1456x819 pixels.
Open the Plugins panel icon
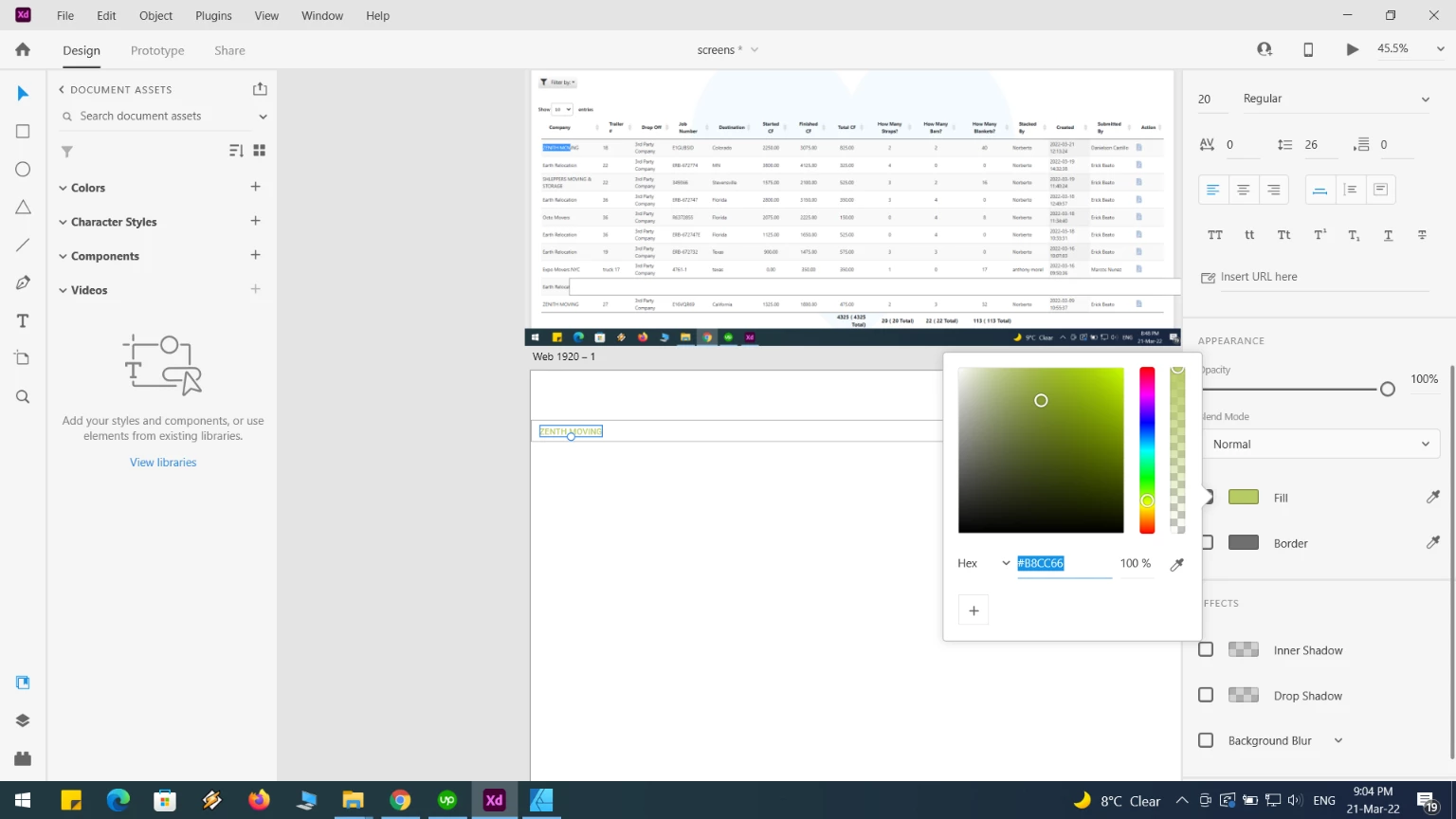tap(23, 758)
